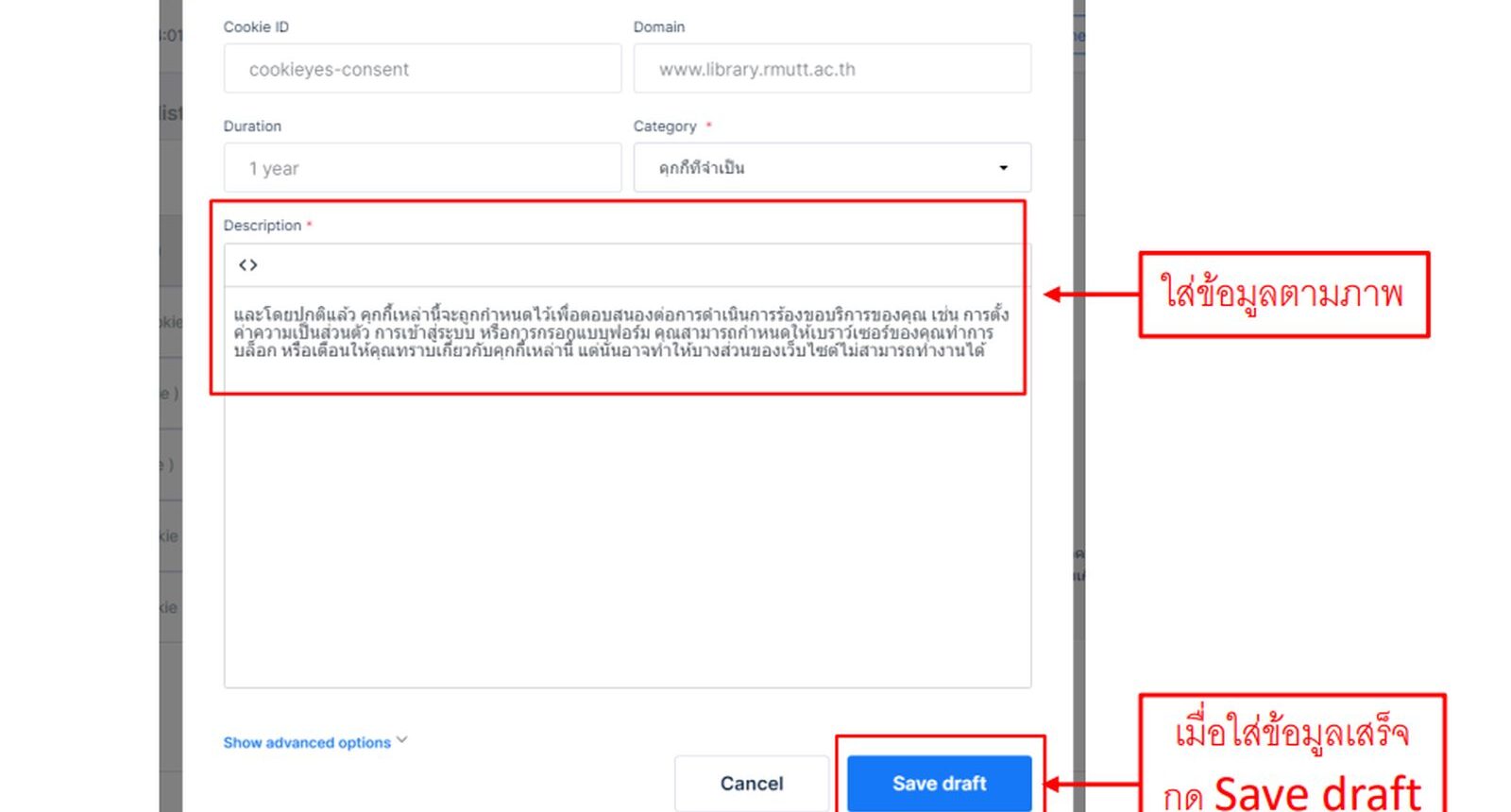Open the Category combo box
This screenshot has height=812, width=1511.
click(x=832, y=168)
